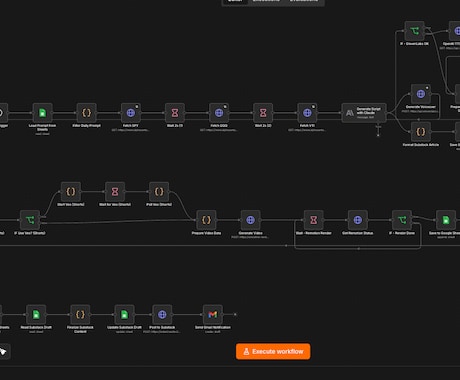
Task: Open the Fetch VTI HTTP request node
Action: (307, 113)
